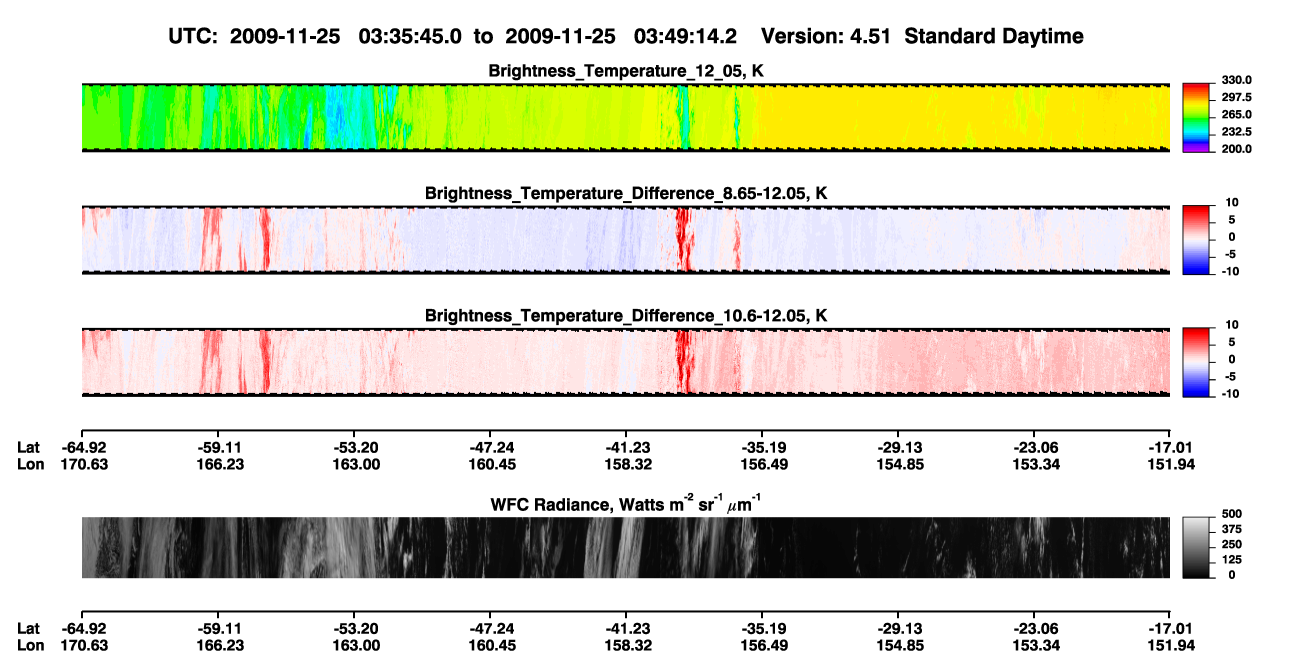1300x667 pixels.
Task: Click the 12.05 brightness temperature image strip
Action: (x=625, y=118)
